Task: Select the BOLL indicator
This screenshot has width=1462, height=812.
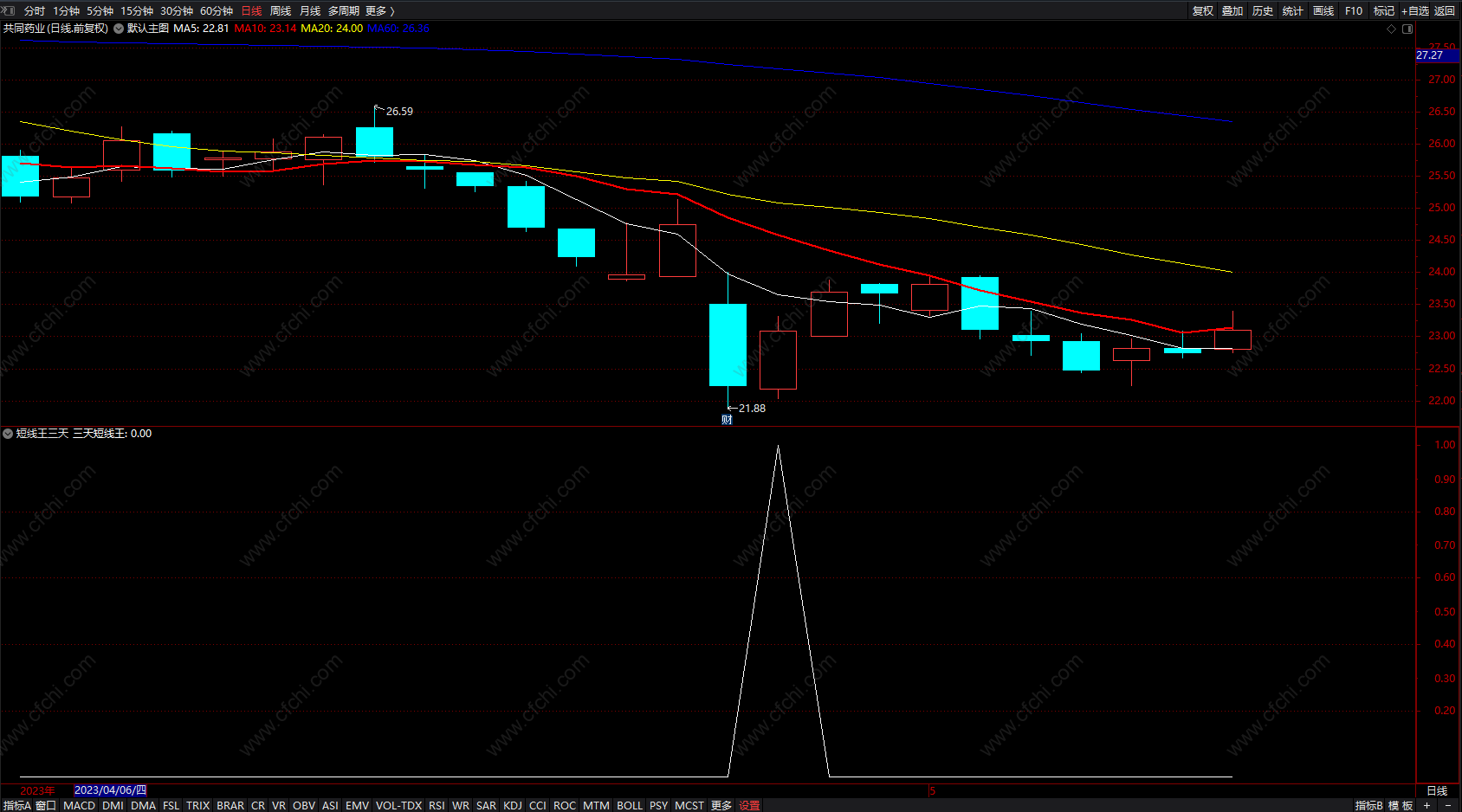Action: click(x=630, y=805)
